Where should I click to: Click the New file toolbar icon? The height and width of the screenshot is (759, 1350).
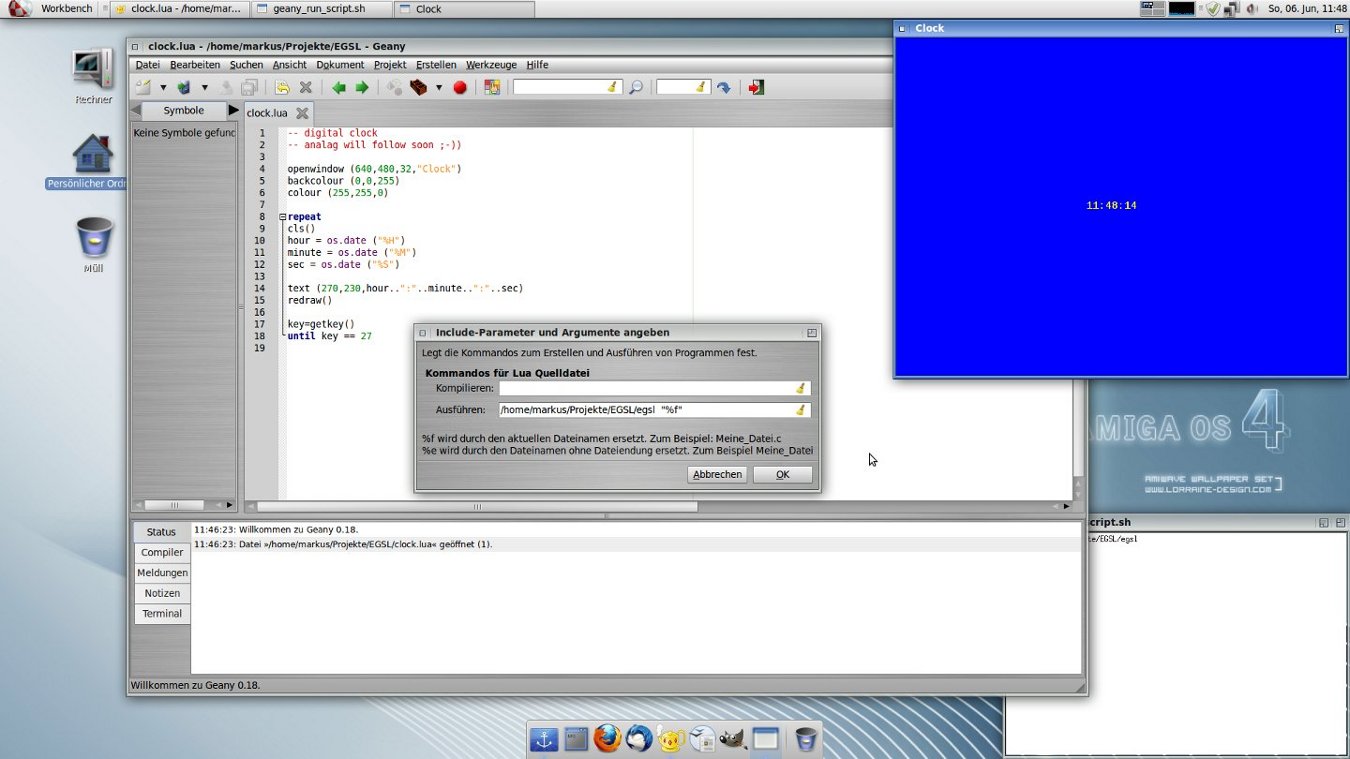tap(144, 88)
